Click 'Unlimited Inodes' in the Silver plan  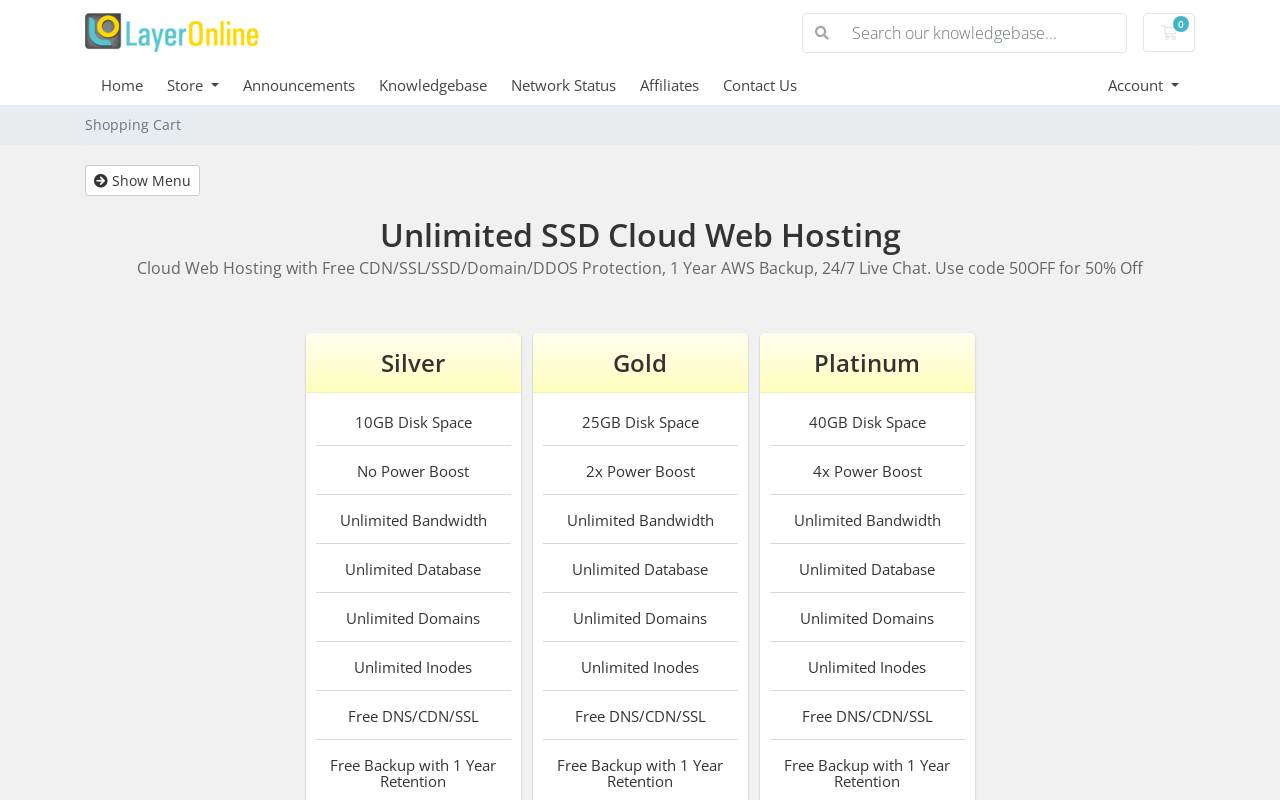(413, 667)
